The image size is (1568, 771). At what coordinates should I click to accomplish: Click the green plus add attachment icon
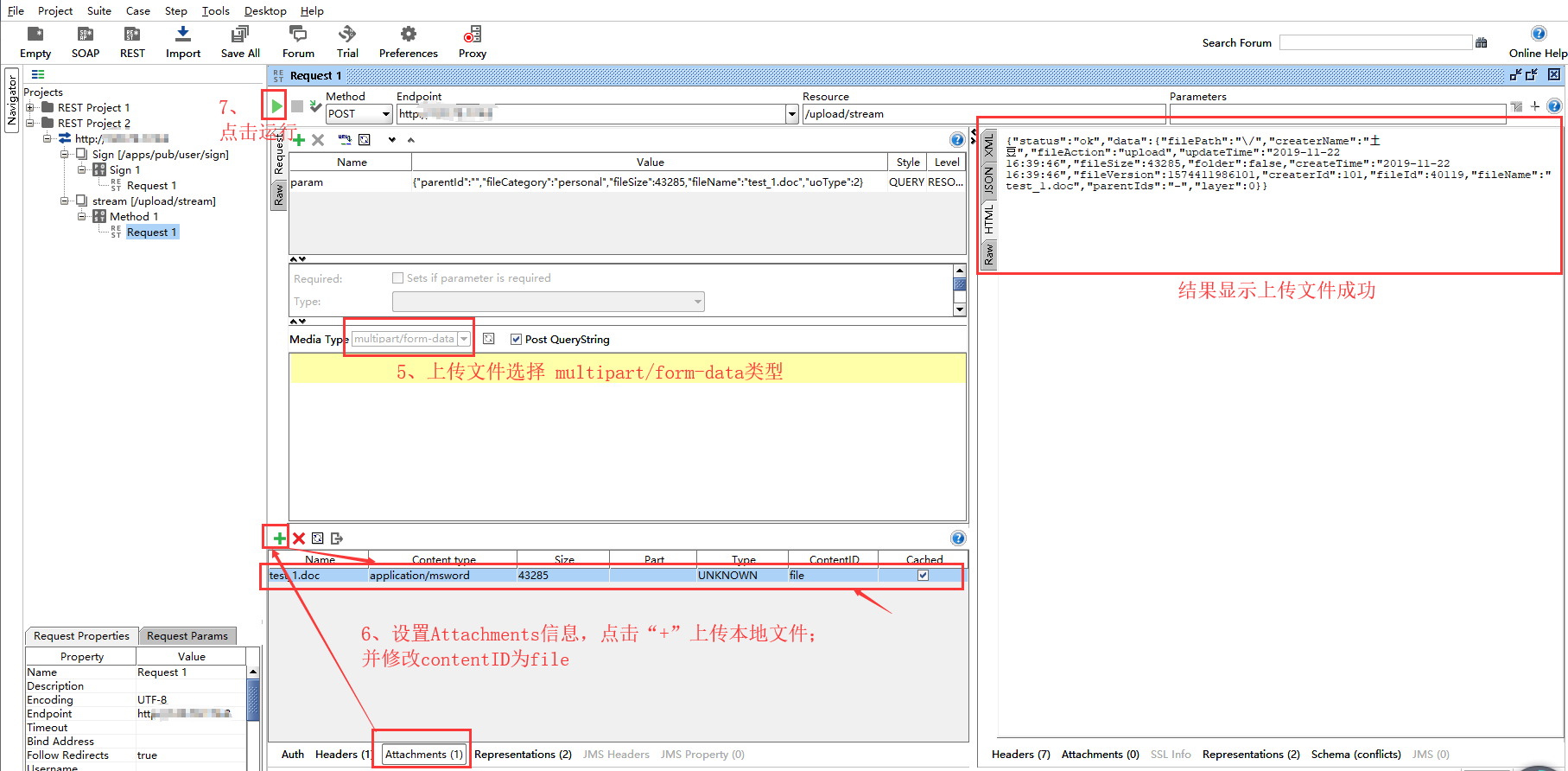(279, 538)
